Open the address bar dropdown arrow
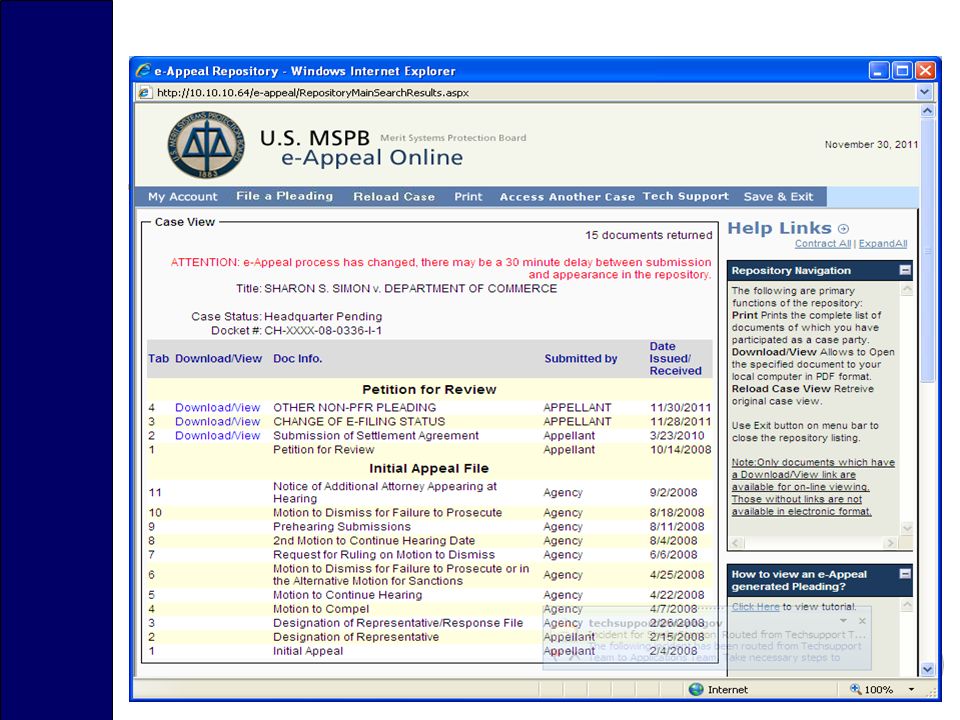 pyautogui.click(x=924, y=92)
